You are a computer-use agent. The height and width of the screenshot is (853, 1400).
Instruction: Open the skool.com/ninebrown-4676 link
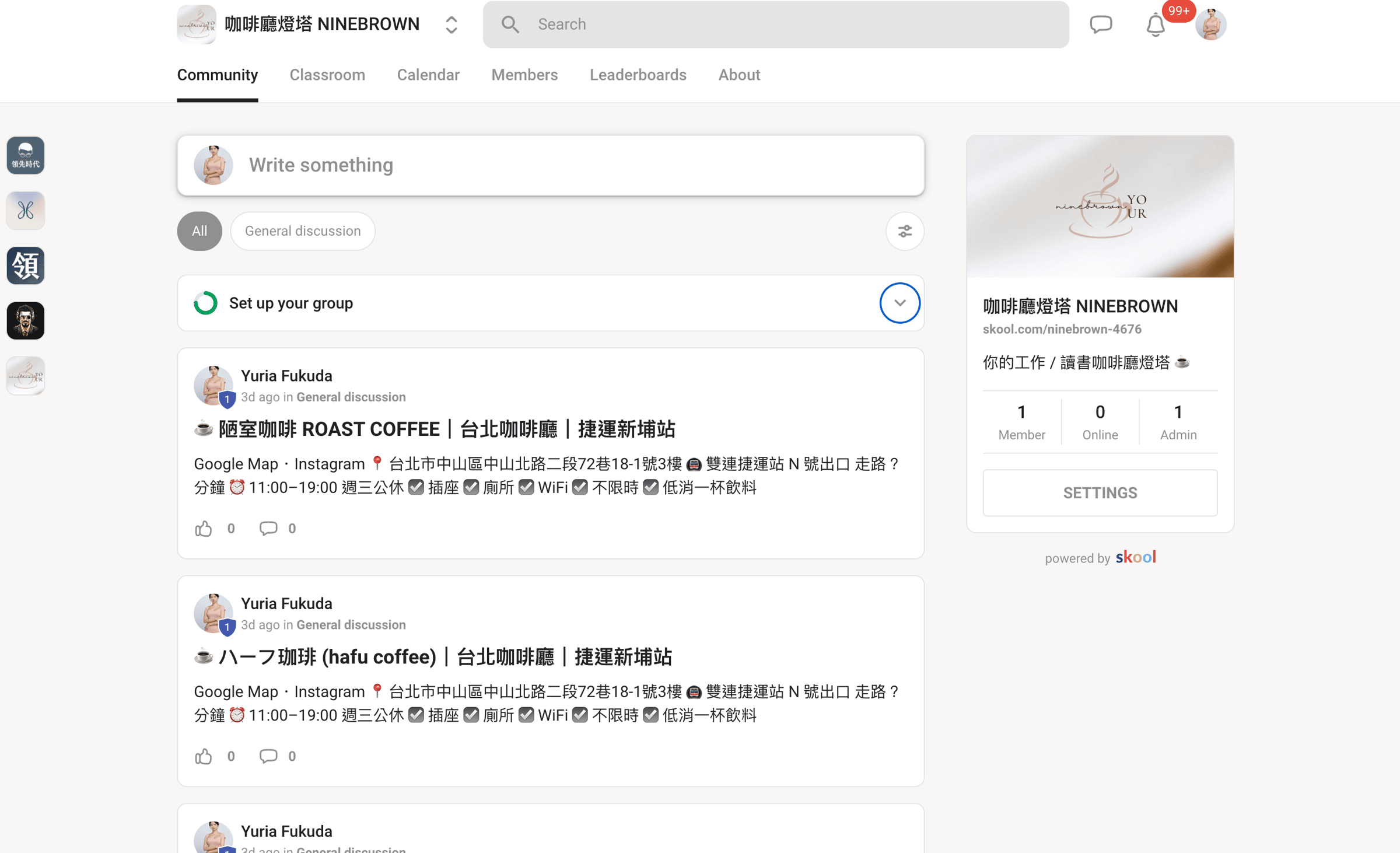(1062, 329)
